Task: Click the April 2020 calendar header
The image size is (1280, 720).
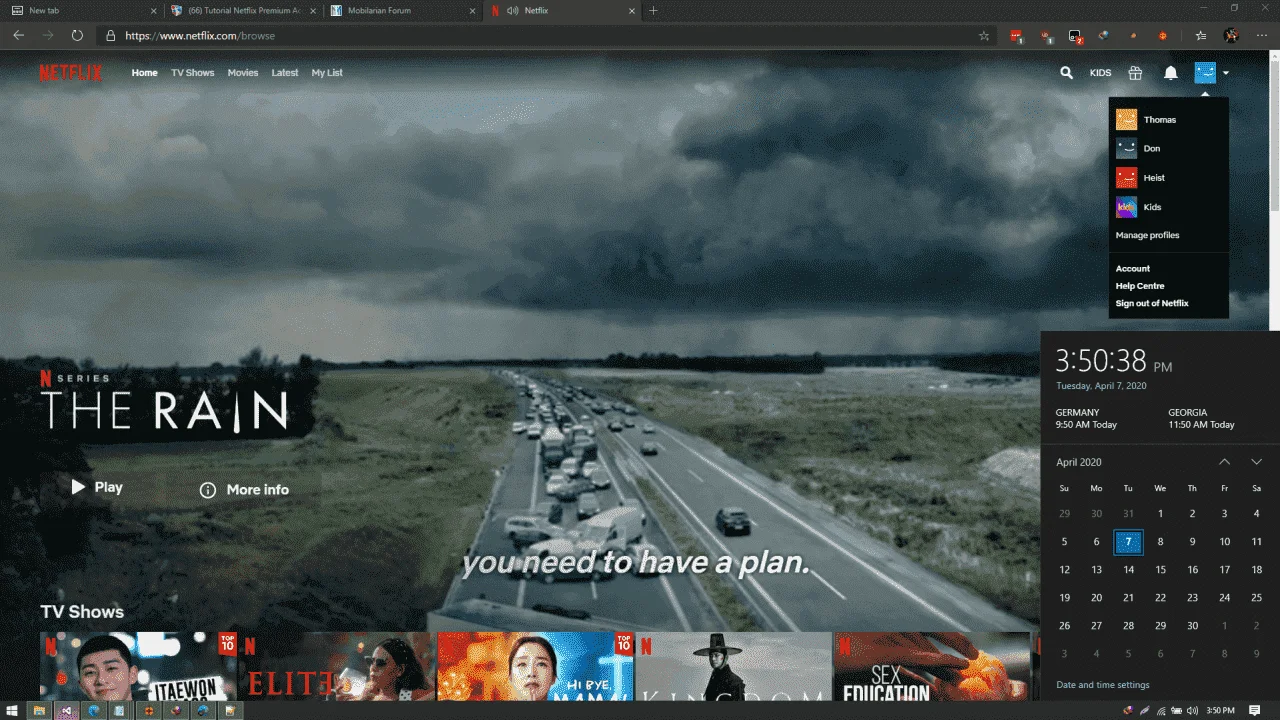Action: pyautogui.click(x=1079, y=462)
